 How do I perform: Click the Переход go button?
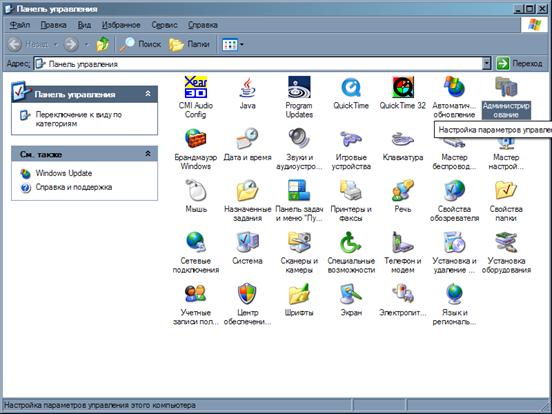click(520, 64)
